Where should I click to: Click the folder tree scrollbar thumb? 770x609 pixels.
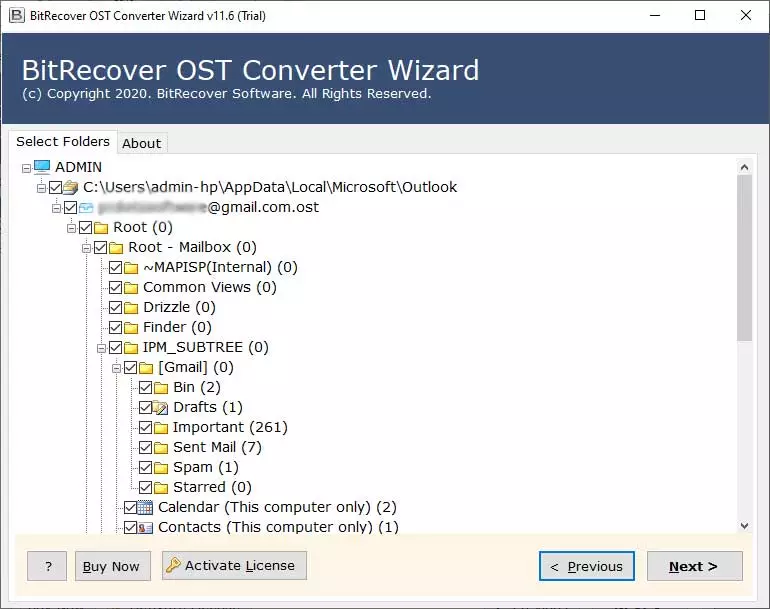point(744,258)
